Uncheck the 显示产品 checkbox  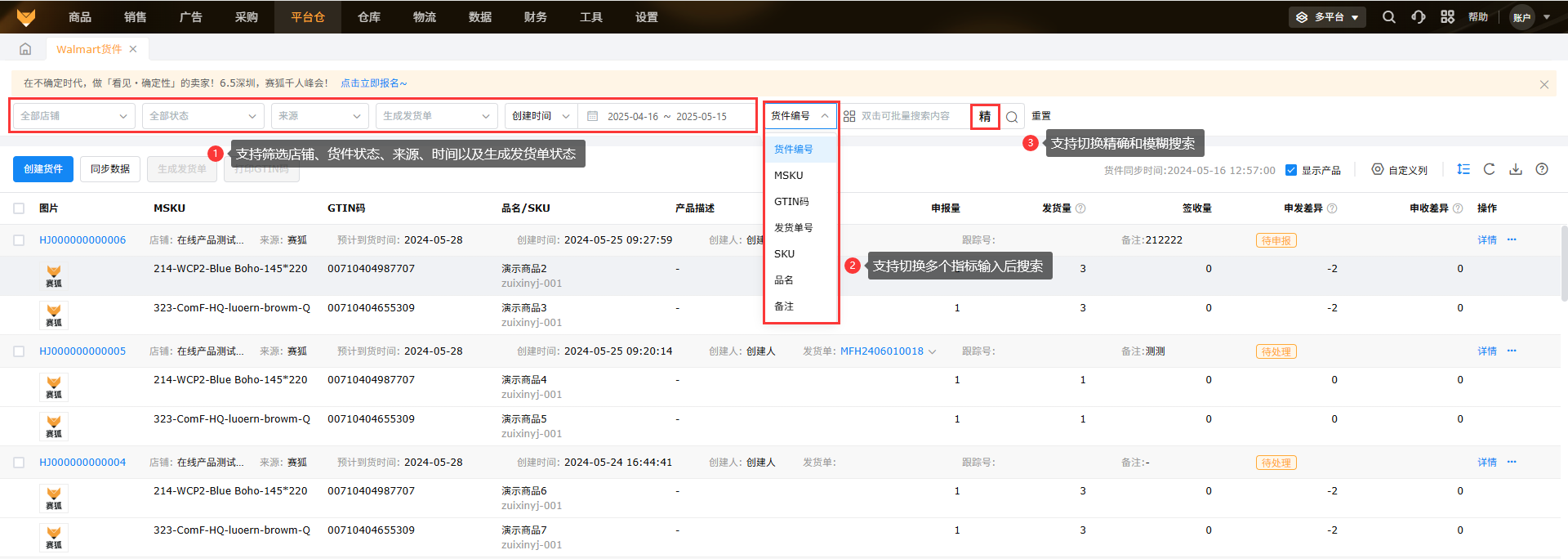click(1291, 170)
